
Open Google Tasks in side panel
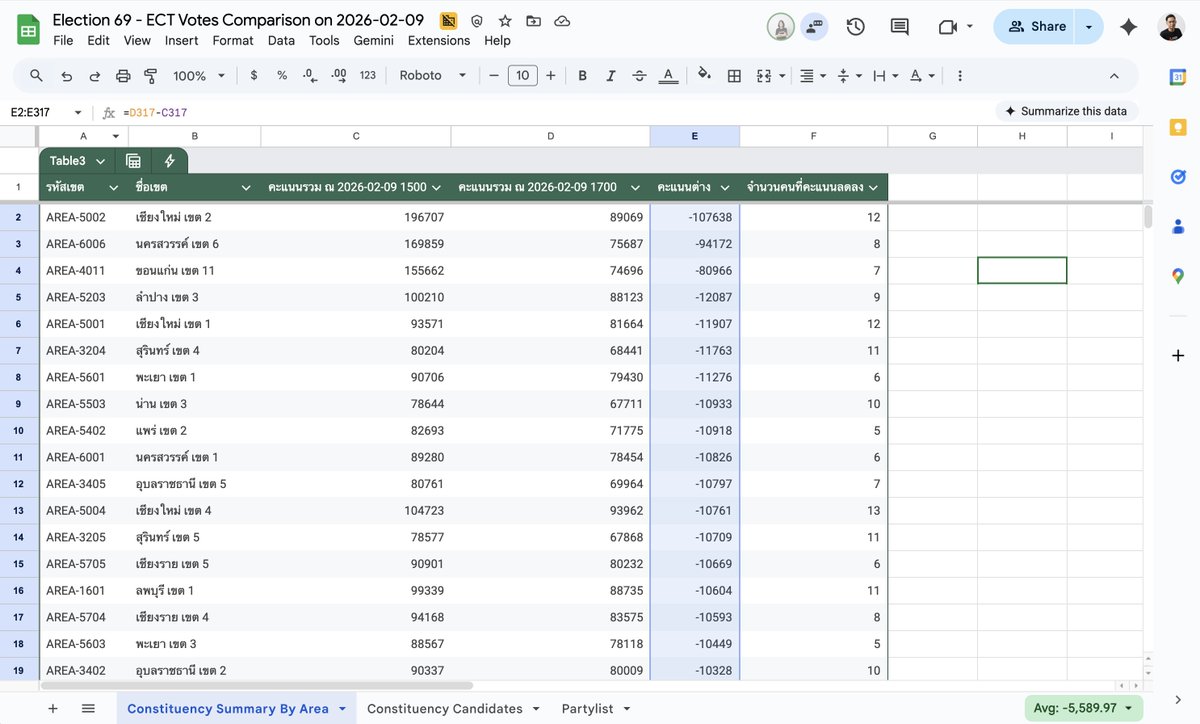(1178, 177)
